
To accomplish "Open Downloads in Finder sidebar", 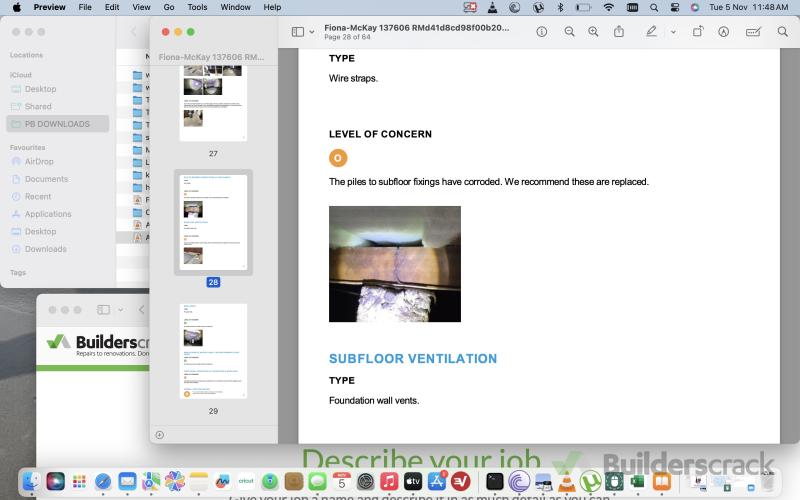I will click(x=45, y=249).
